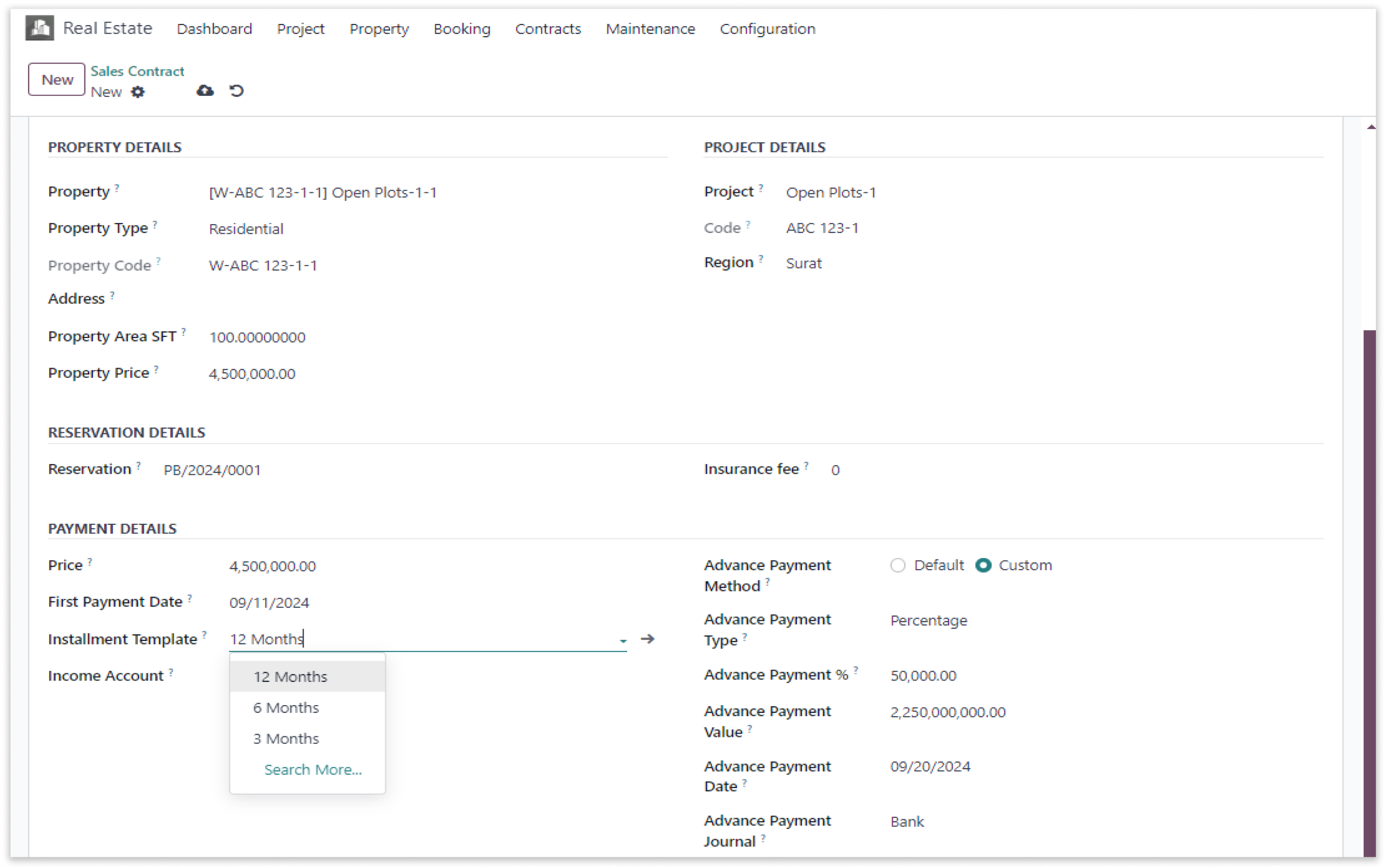This screenshot has width=1385, height=868.
Task: Open the Advance Payment Type selection showing Percentage
Action: coord(928,621)
